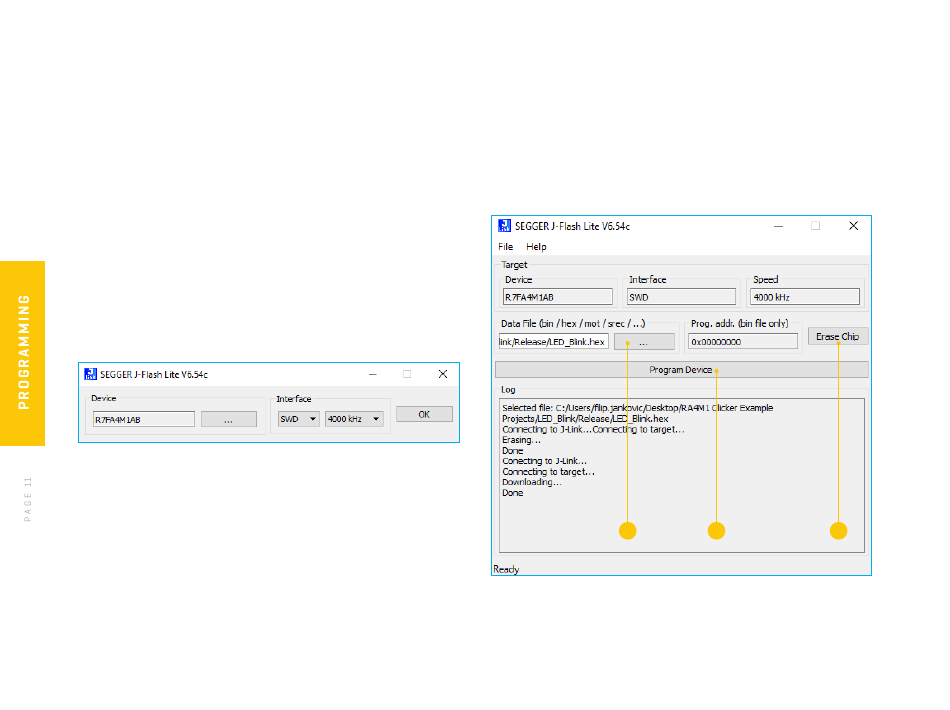Screen dimensions: 950x710
Task: Open the Help menu
Action: (536, 247)
